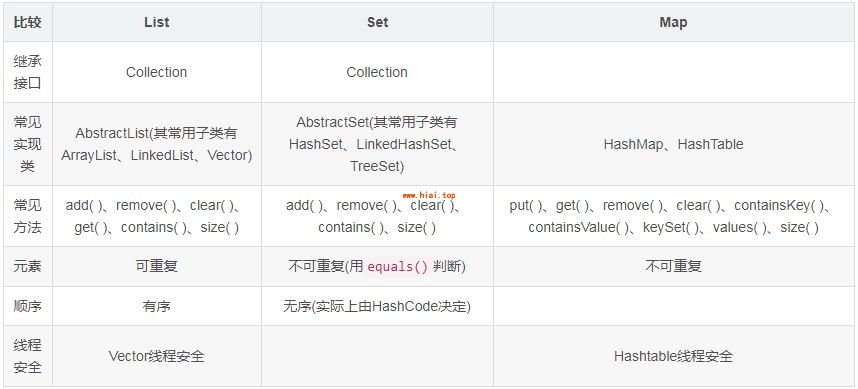Click Collection under the List column
This screenshot has width=858, height=389.
[156, 72]
